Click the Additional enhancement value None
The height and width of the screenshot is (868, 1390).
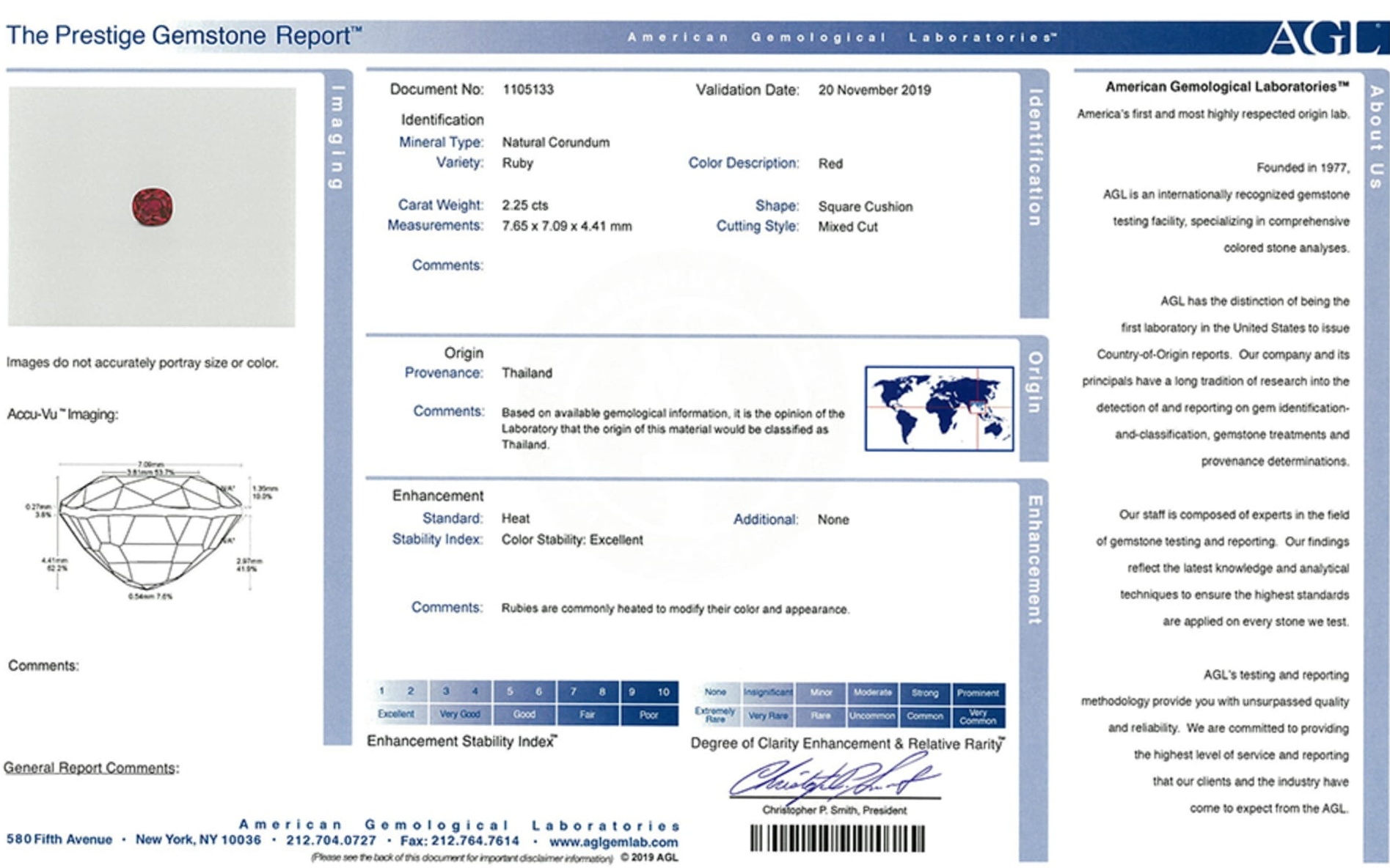[x=833, y=520]
